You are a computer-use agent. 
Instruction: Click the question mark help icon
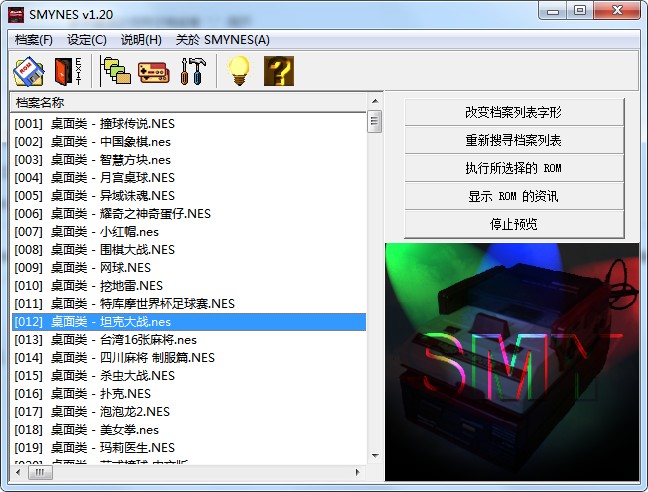pyautogui.click(x=279, y=71)
